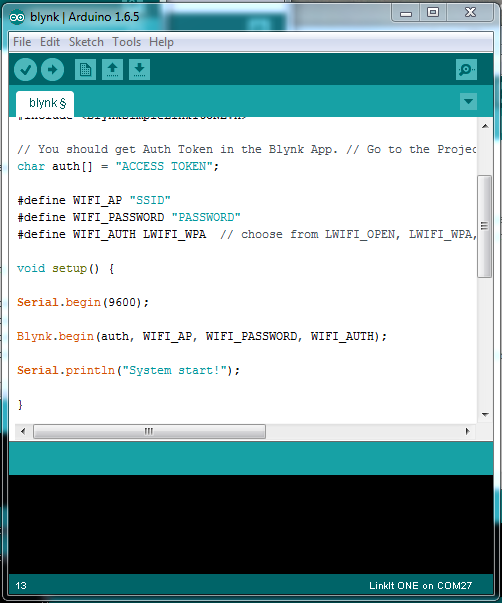Expand the tab options dropdown arrow

coord(468,102)
